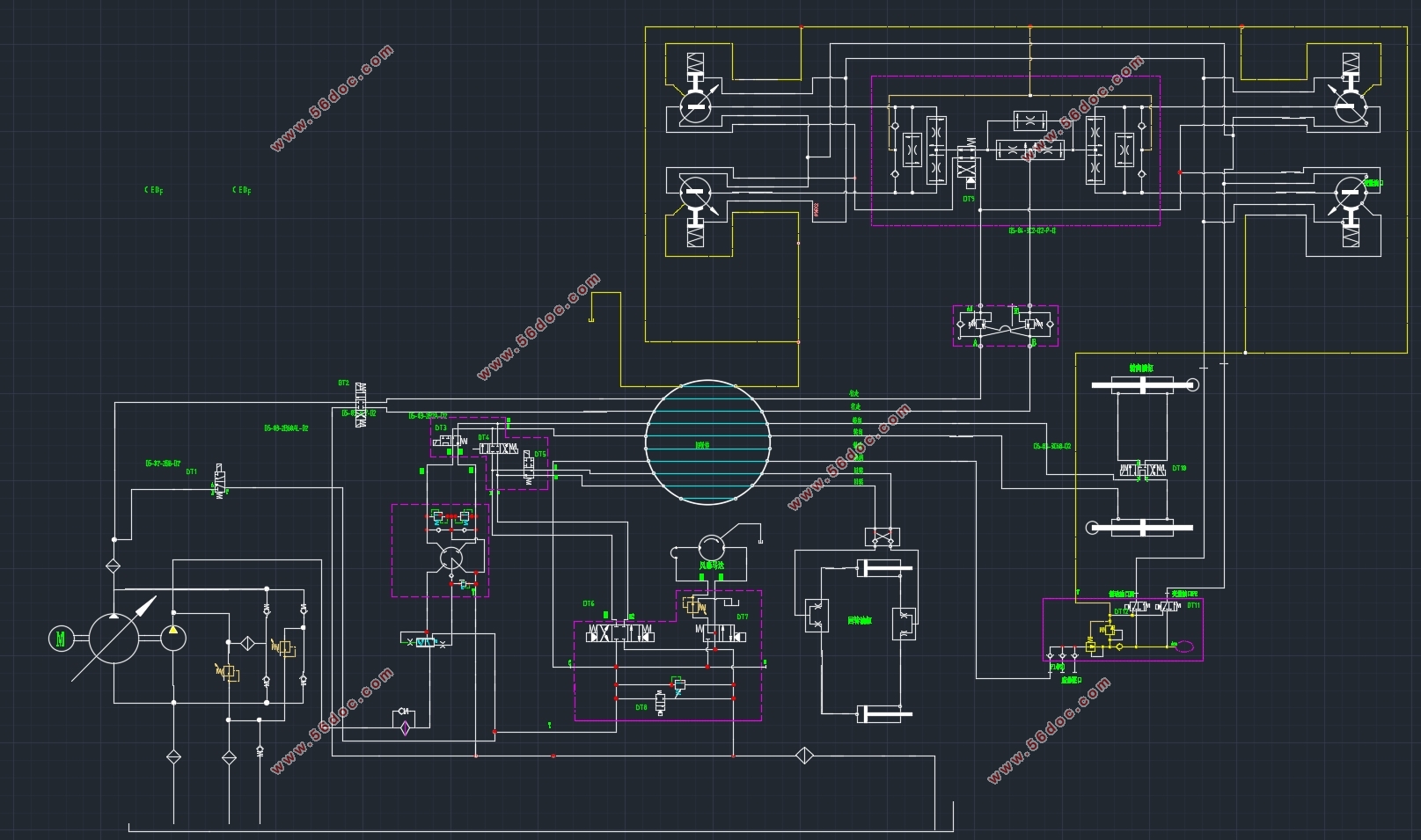Screen dimensions: 1421x840
Task: Select the DT6 three-position directional valve
Action: click(621, 632)
